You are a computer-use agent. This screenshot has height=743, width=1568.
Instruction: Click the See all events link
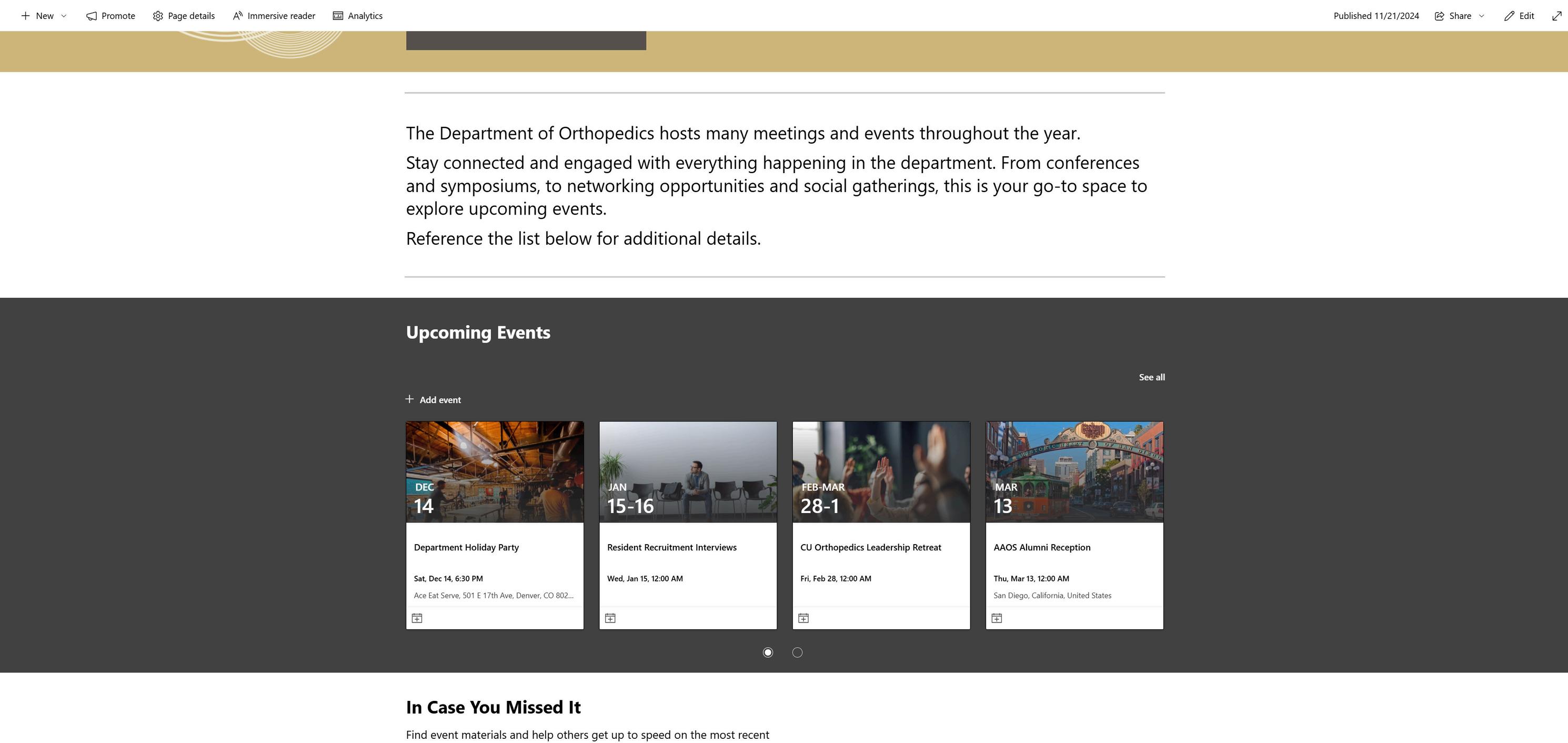[x=1152, y=377]
